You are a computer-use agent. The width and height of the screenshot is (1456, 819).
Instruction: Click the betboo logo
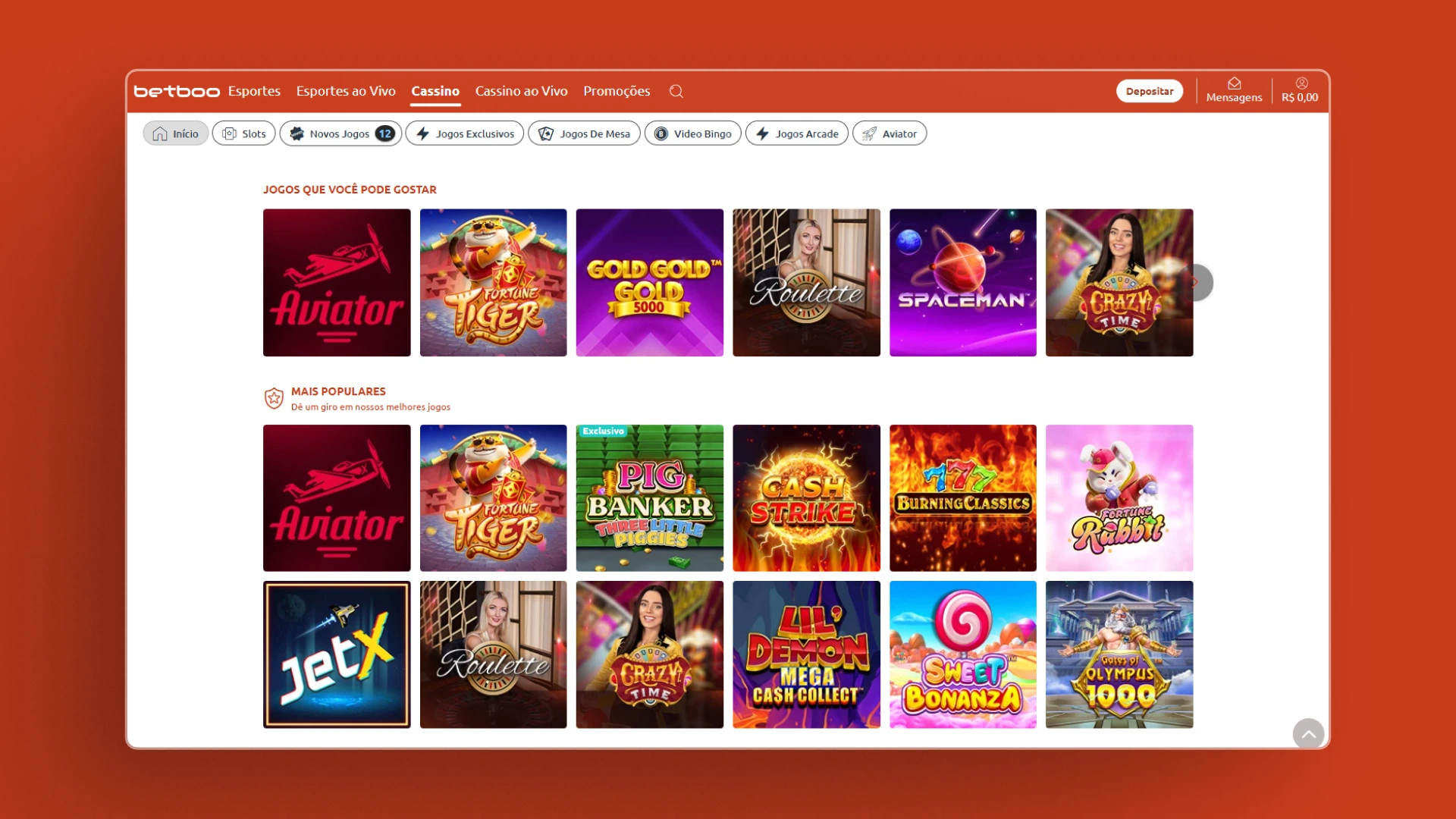177,91
